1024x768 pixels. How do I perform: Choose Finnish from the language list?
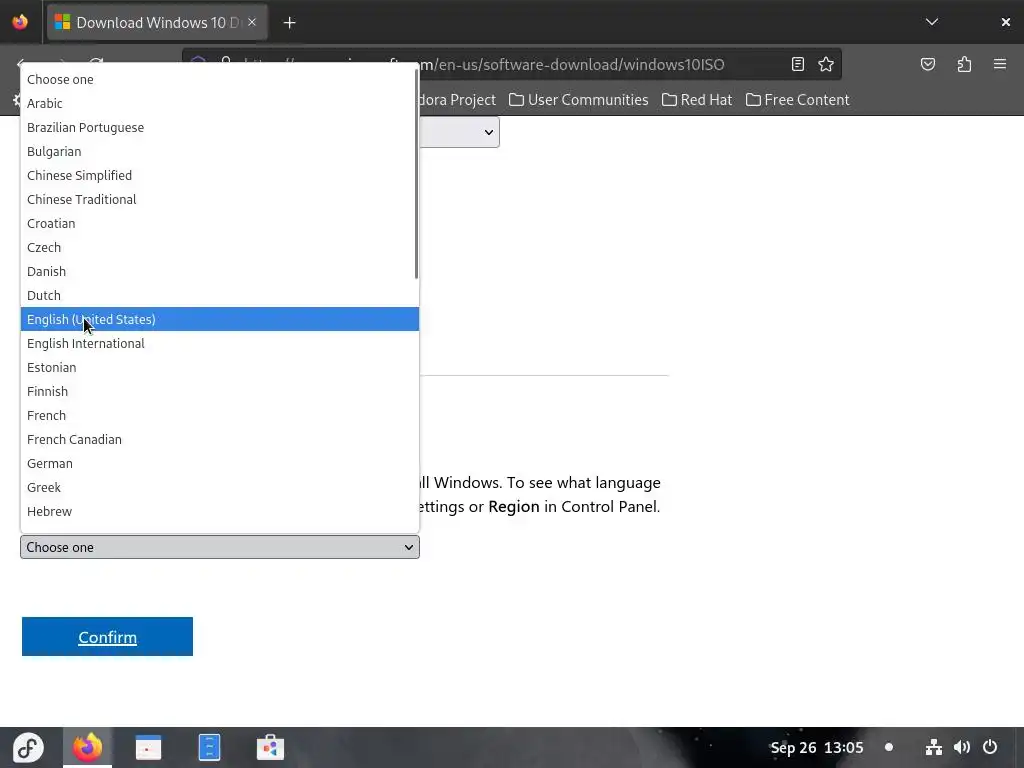coord(219,392)
